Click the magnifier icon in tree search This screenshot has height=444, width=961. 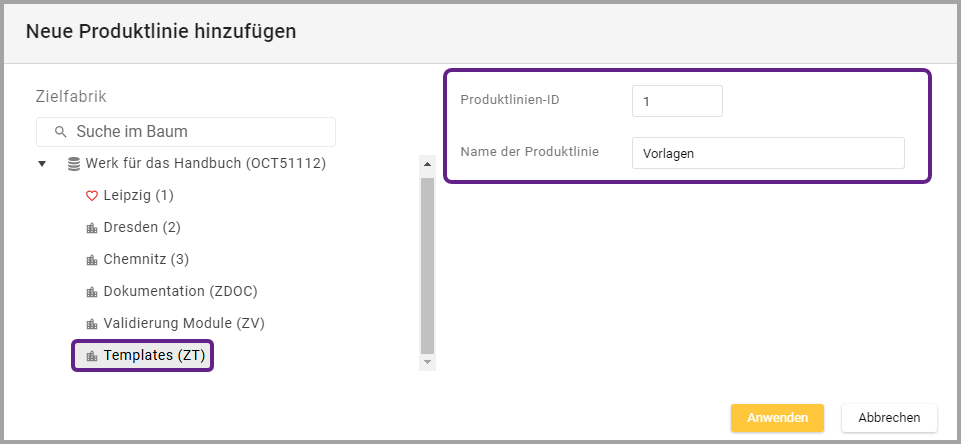(61, 132)
